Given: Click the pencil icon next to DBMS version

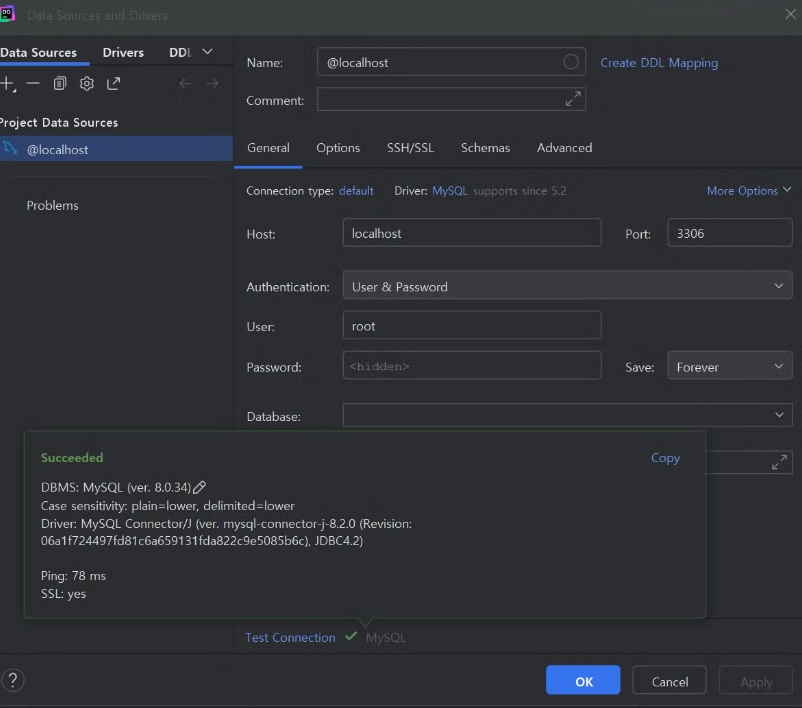Looking at the screenshot, I should click(199, 487).
